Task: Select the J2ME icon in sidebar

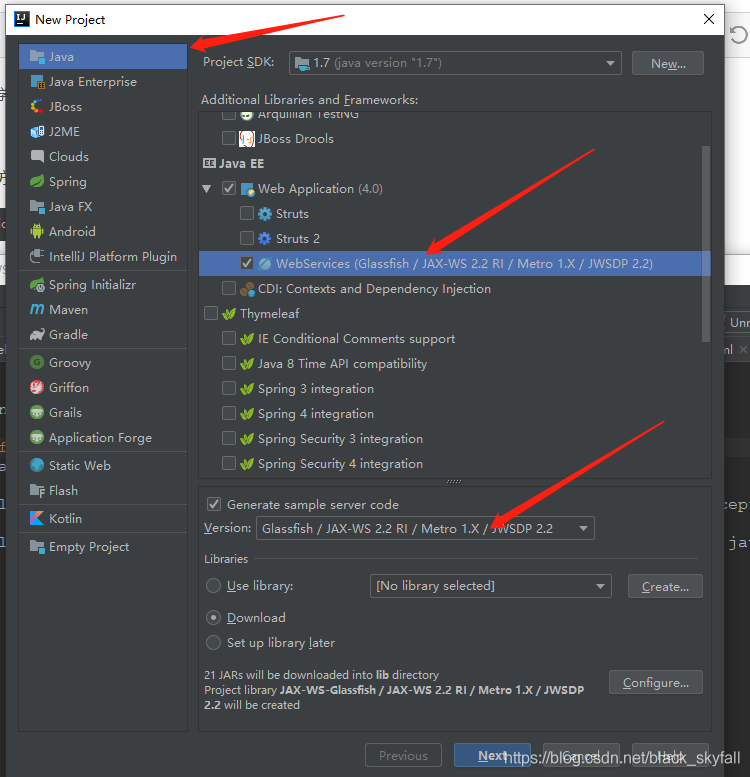Action: 37,132
